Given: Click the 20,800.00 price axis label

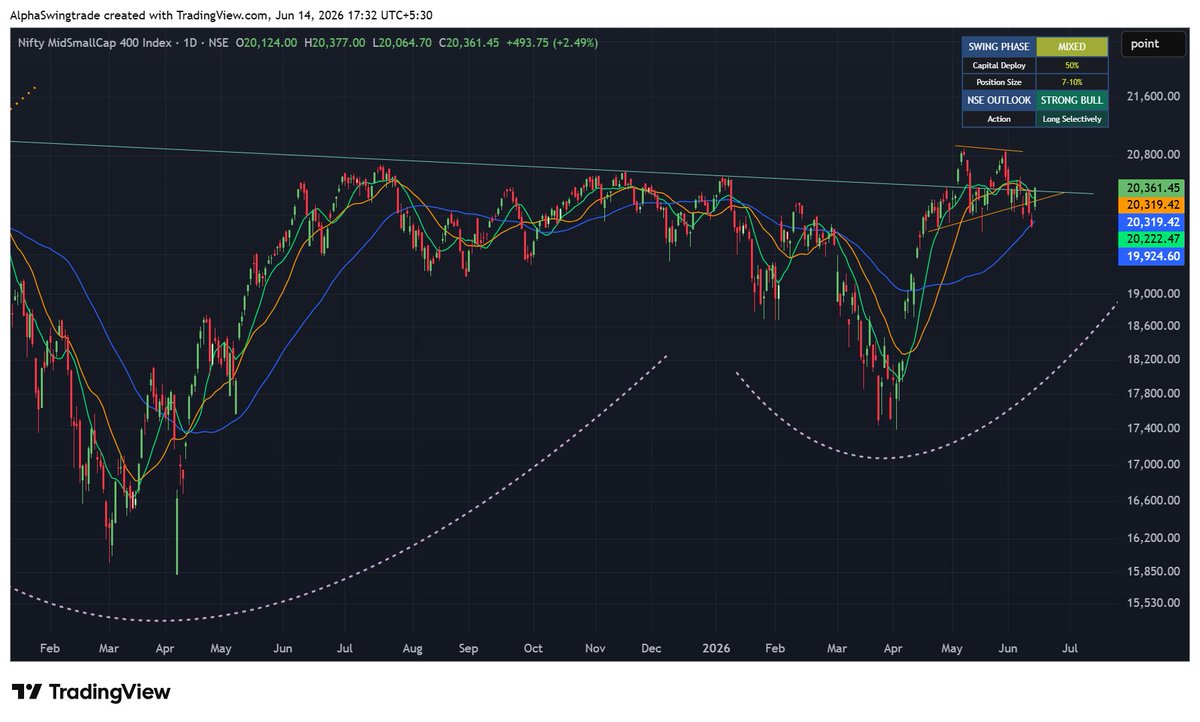Looking at the screenshot, I should tap(1153, 155).
